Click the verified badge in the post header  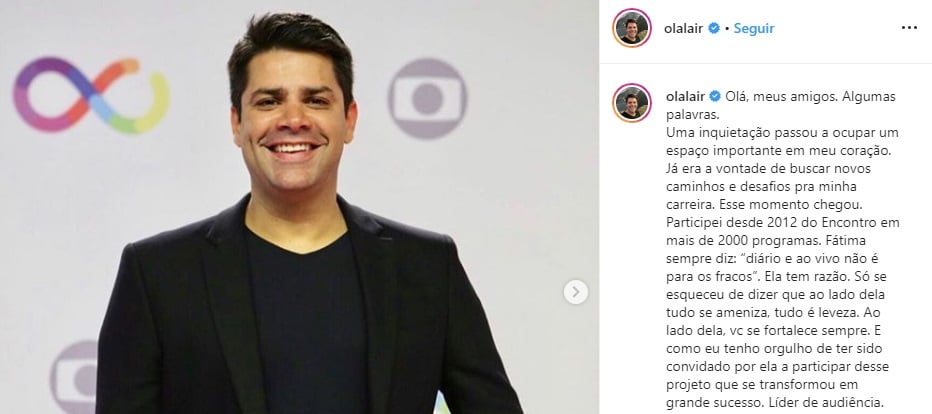click(714, 28)
